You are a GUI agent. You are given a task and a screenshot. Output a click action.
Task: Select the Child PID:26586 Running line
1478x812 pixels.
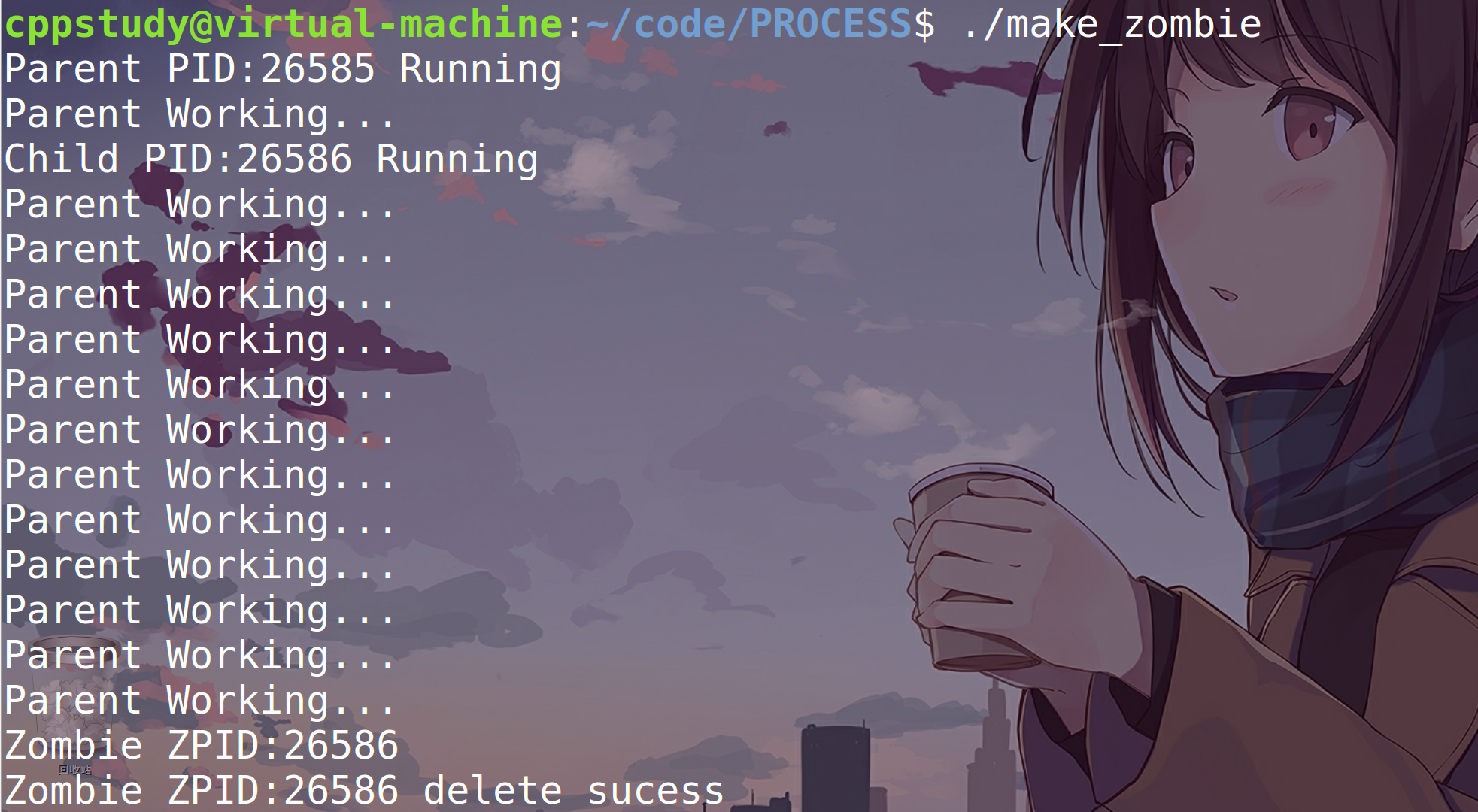tap(272, 159)
